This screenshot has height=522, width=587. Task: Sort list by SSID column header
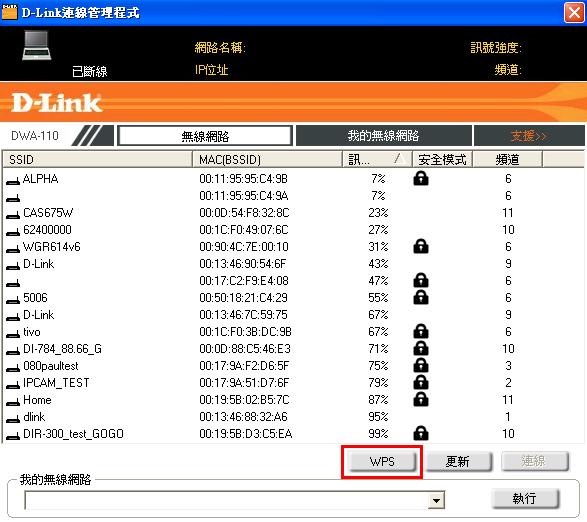pyautogui.click(x=98, y=160)
